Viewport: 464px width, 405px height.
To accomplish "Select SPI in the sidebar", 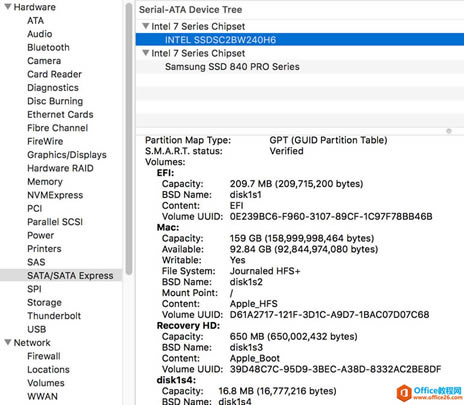I will pyautogui.click(x=34, y=289).
